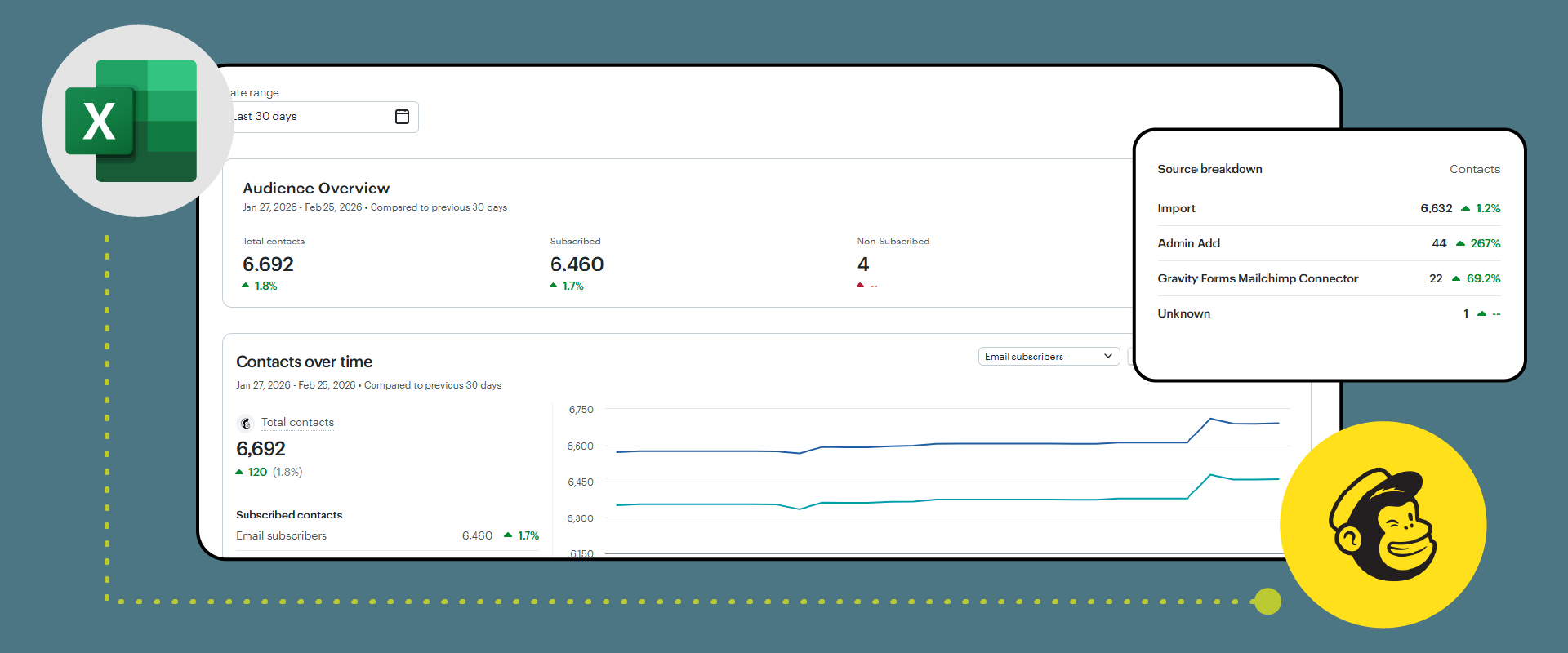Click the Non-Subscribed metric label
1568x653 pixels.
[x=893, y=242]
